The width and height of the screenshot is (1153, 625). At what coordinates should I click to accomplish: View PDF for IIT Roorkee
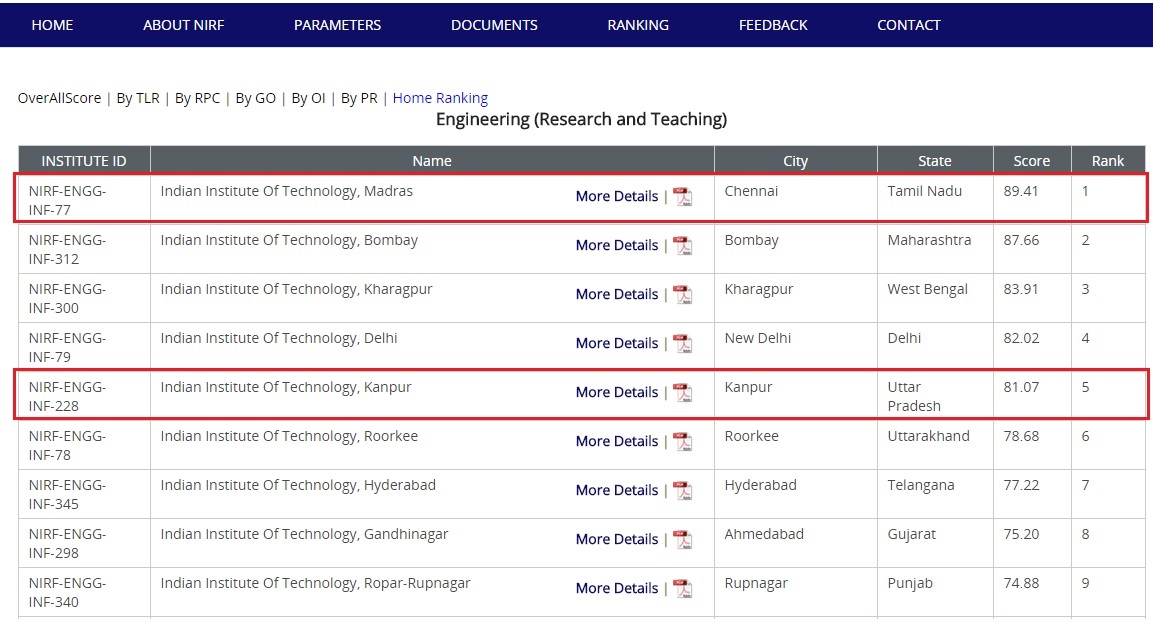click(682, 442)
